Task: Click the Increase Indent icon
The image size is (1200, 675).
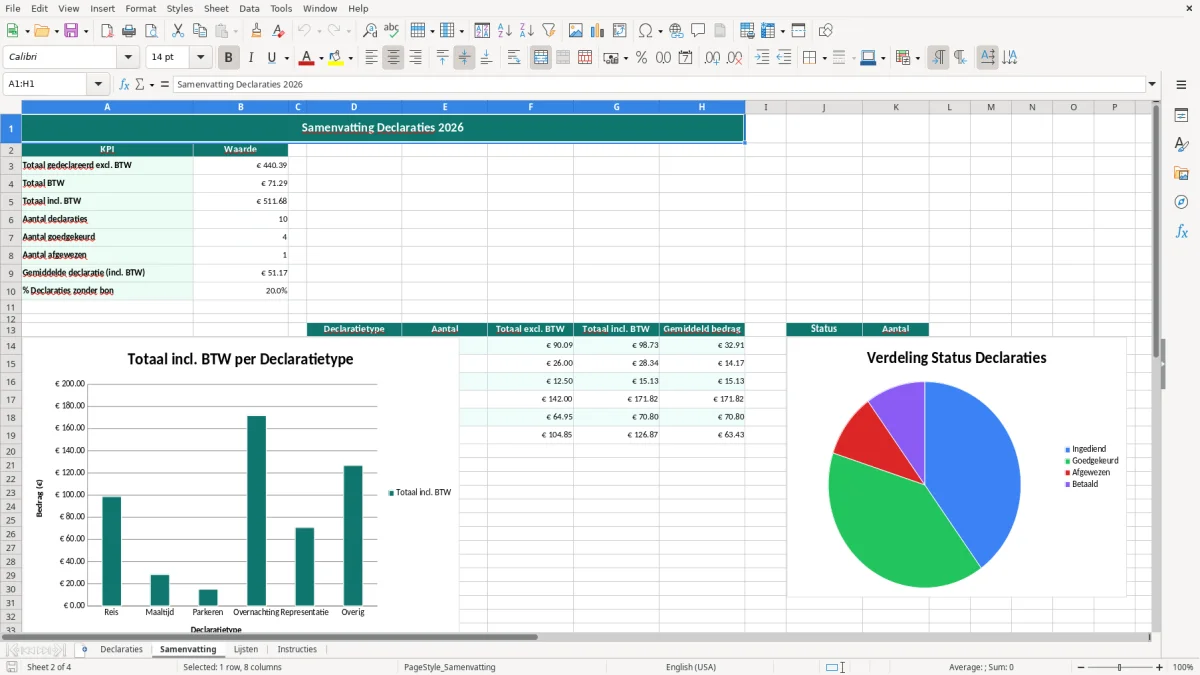Action: tap(762, 58)
